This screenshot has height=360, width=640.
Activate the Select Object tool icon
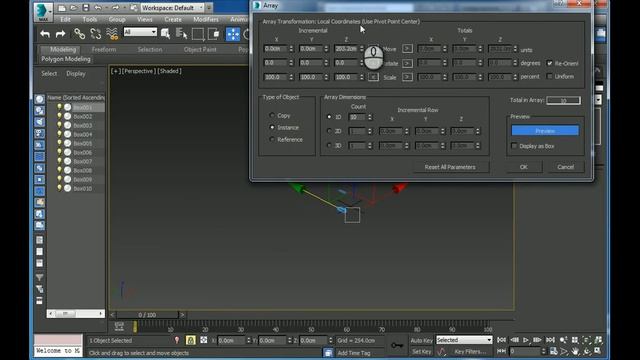coord(165,34)
